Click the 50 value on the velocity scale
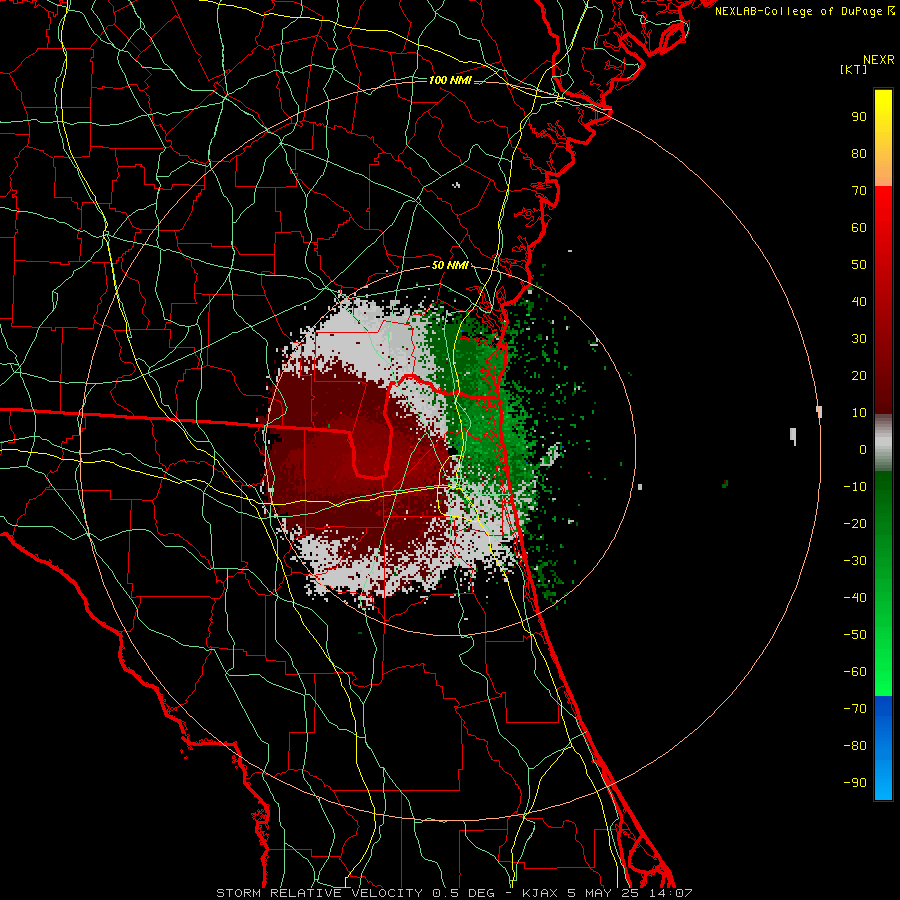The image size is (900, 900). click(x=859, y=265)
